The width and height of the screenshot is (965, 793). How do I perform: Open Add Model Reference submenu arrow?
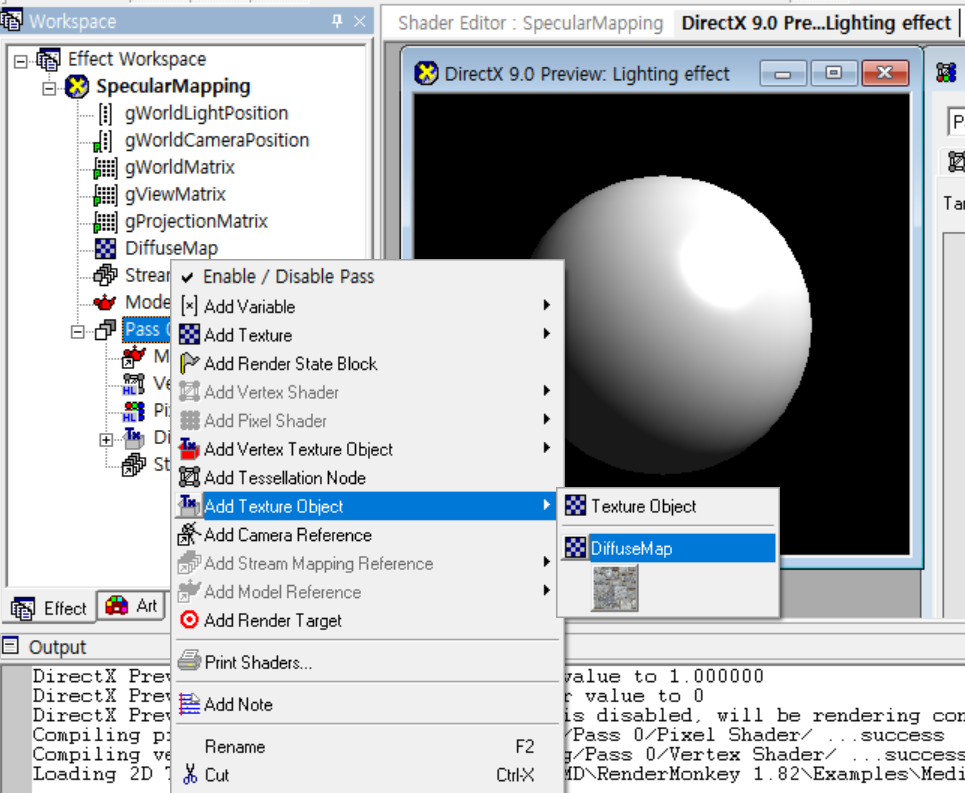[x=547, y=591]
